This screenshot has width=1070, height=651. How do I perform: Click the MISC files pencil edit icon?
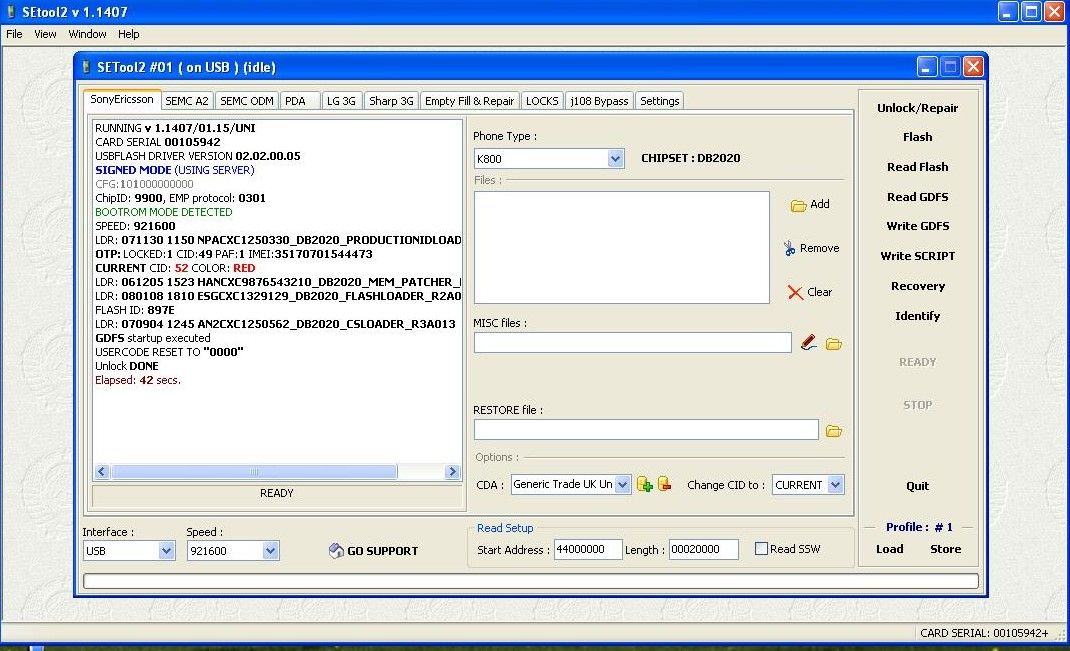coord(809,343)
